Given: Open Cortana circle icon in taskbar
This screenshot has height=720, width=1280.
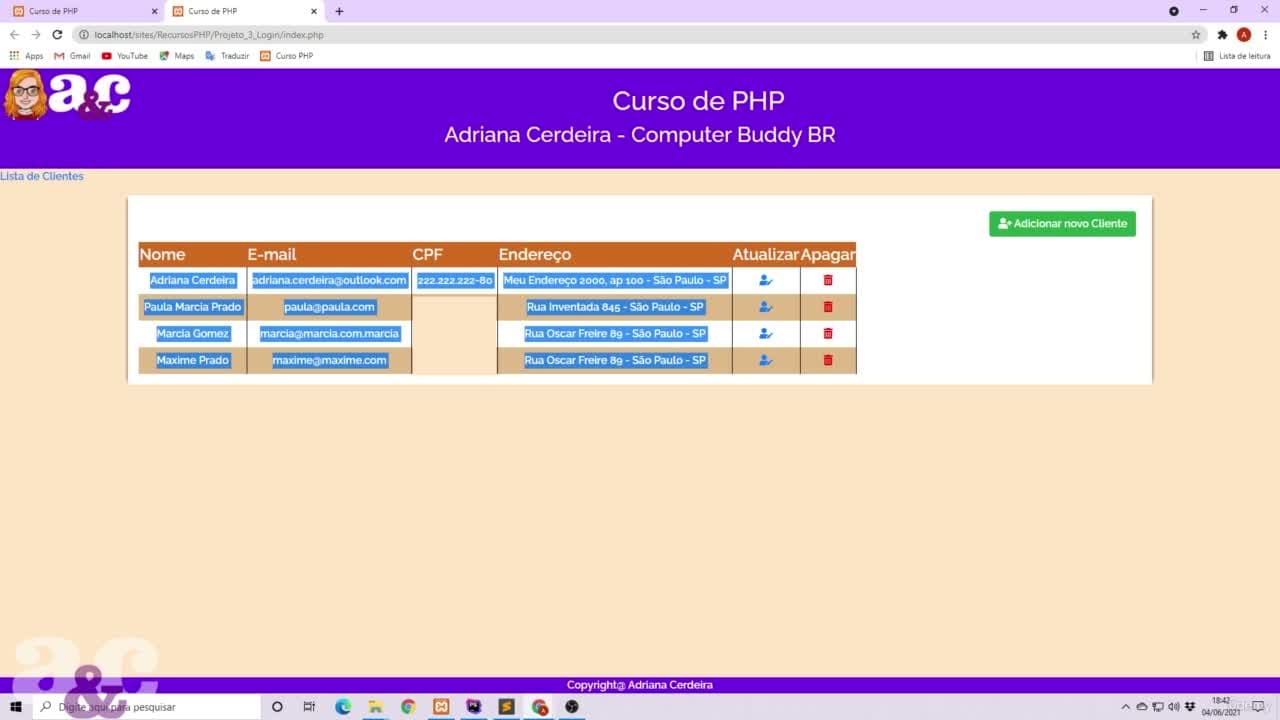Looking at the screenshot, I should pyautogui.click(x=277, y=707).
